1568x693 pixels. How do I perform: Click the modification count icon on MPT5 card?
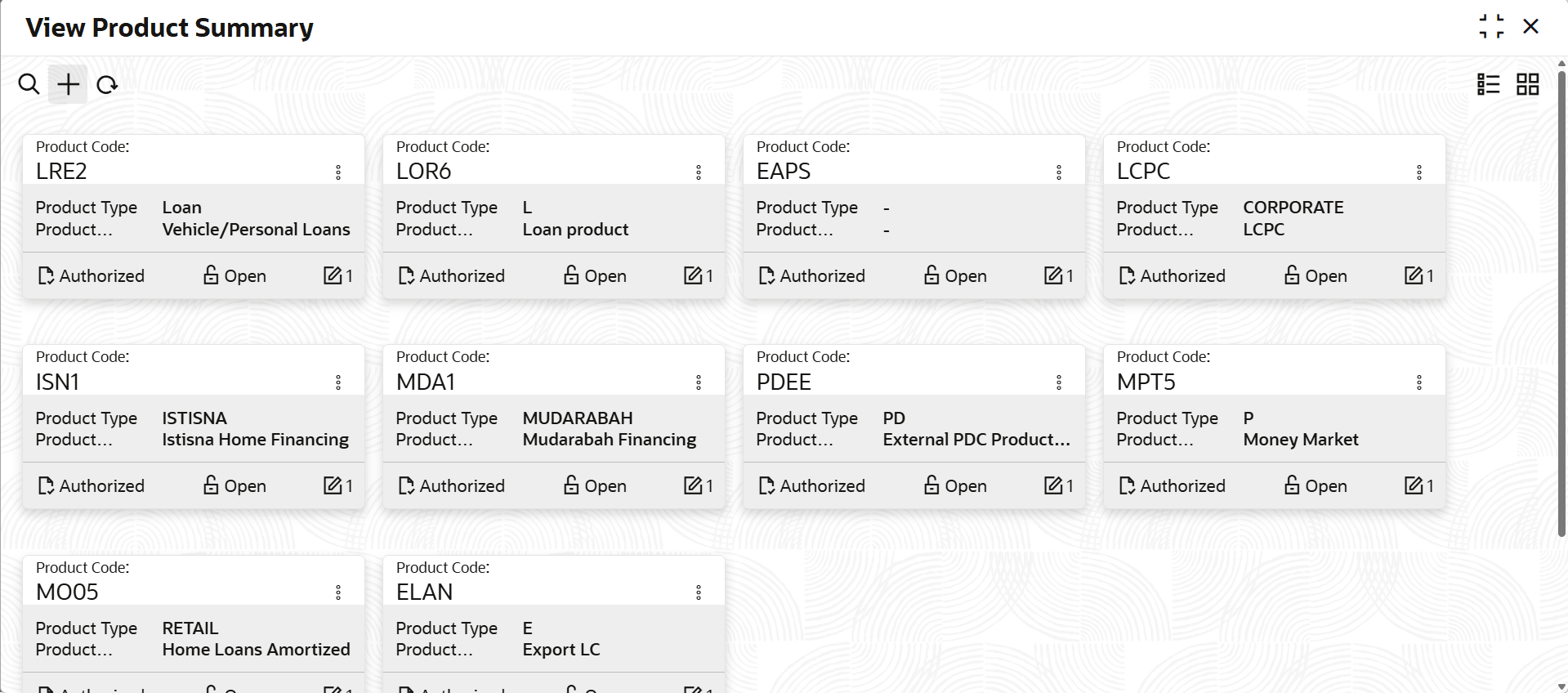point(1414,485)
